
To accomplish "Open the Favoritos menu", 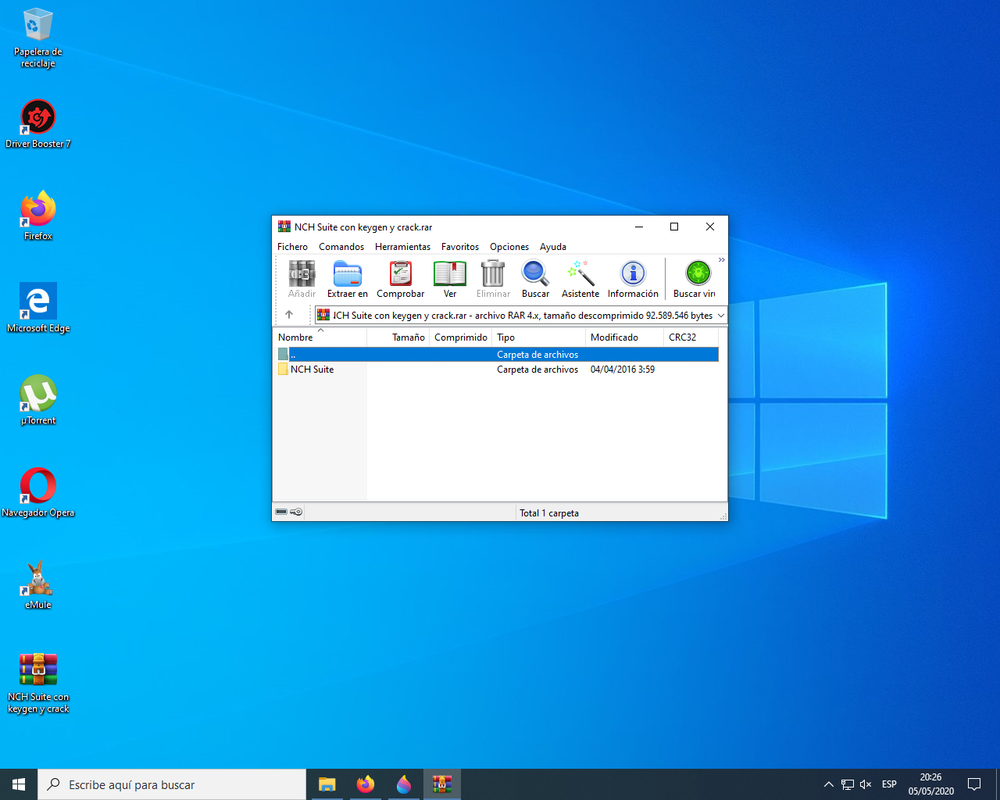I will [460, 246].
